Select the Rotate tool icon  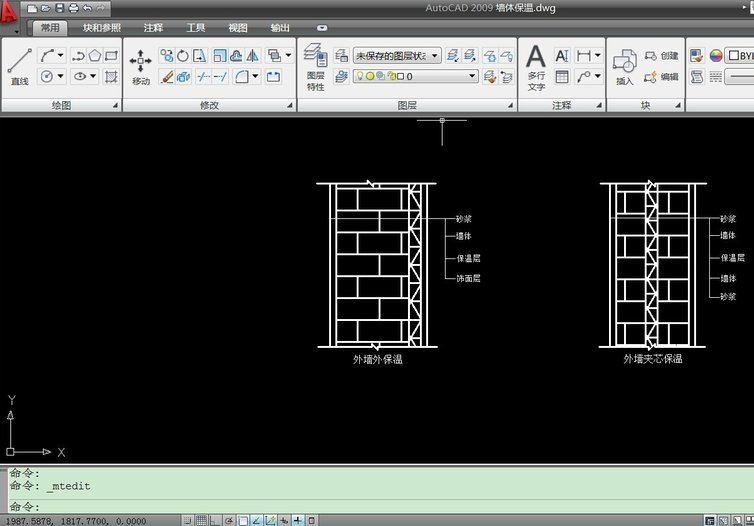183,56
